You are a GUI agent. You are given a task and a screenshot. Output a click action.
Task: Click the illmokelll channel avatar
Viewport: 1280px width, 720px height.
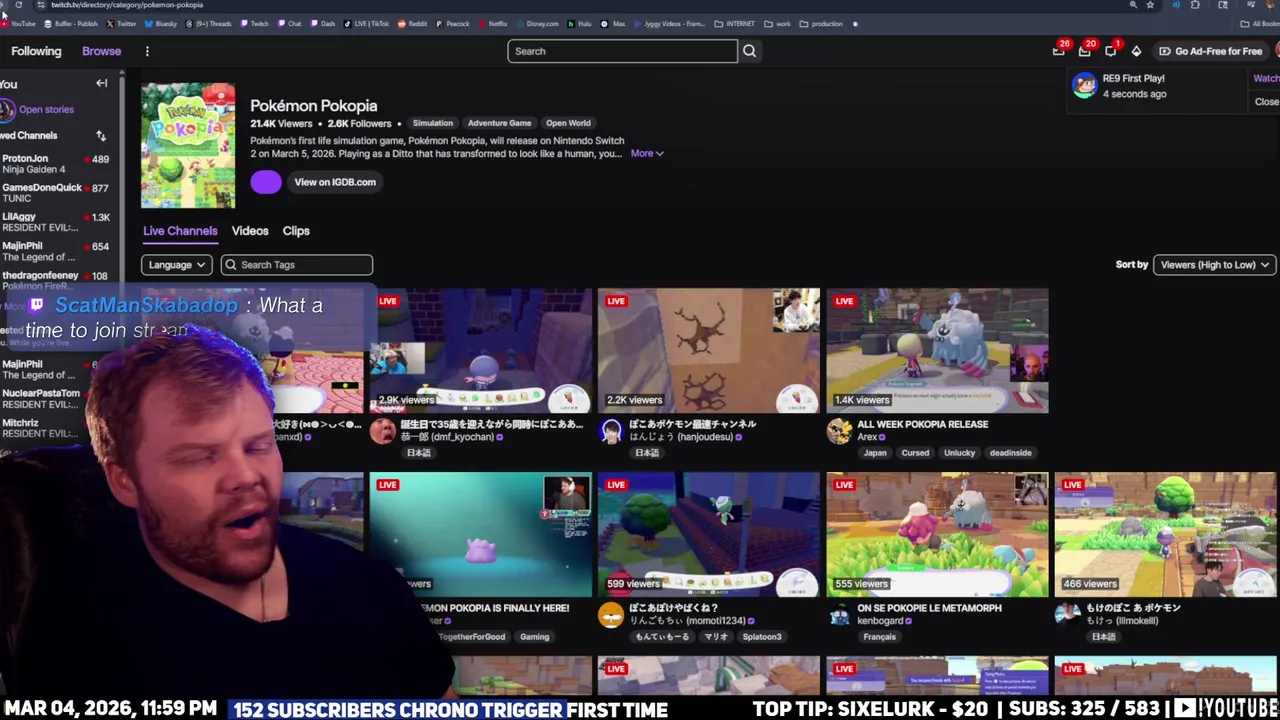pos(1067,615)
